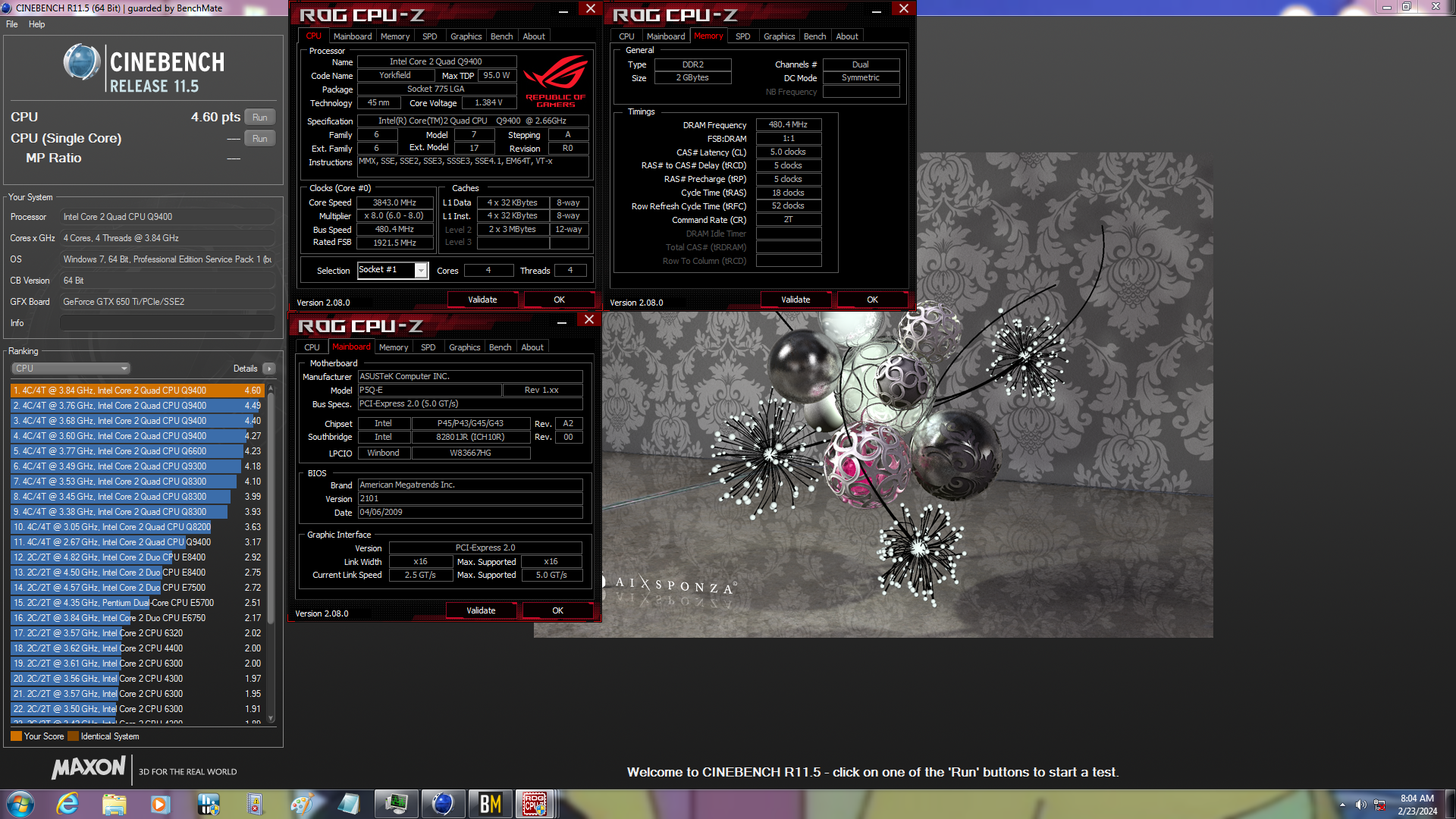This screenshot has width=1456, height=819.
Task: Open Windows Media Player from taskbar
Action: point(160,803)
